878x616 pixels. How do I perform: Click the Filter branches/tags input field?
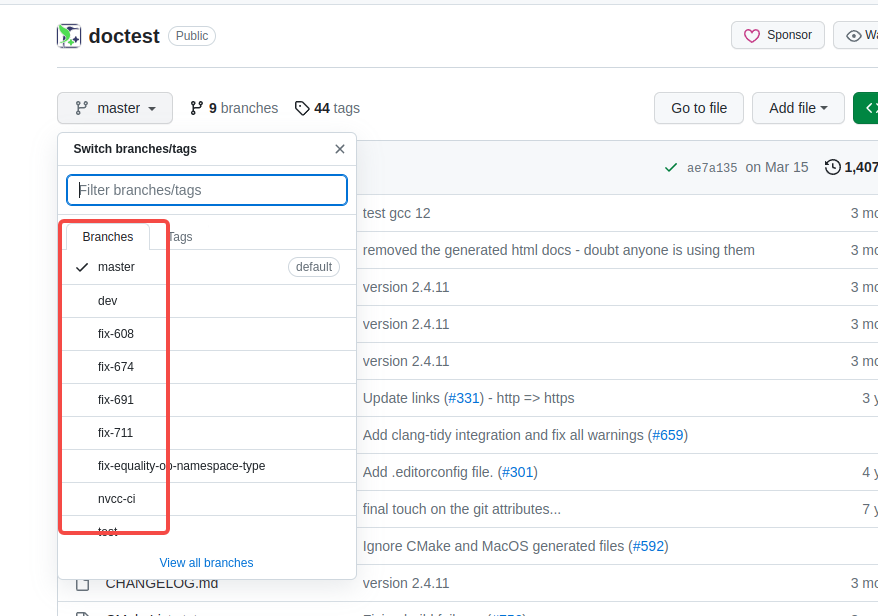coord(206,189)
